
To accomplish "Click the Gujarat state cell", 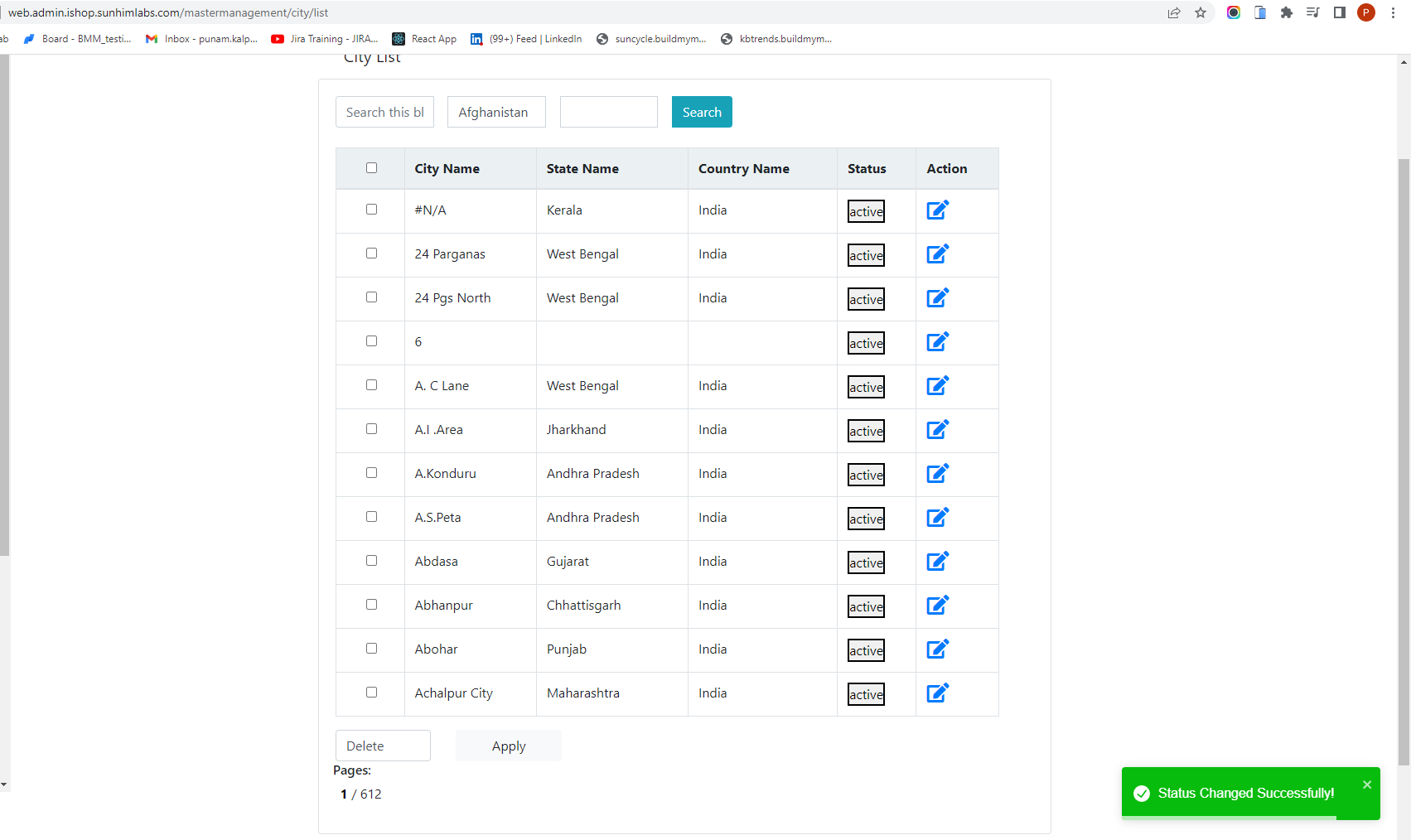I will 568,562.
